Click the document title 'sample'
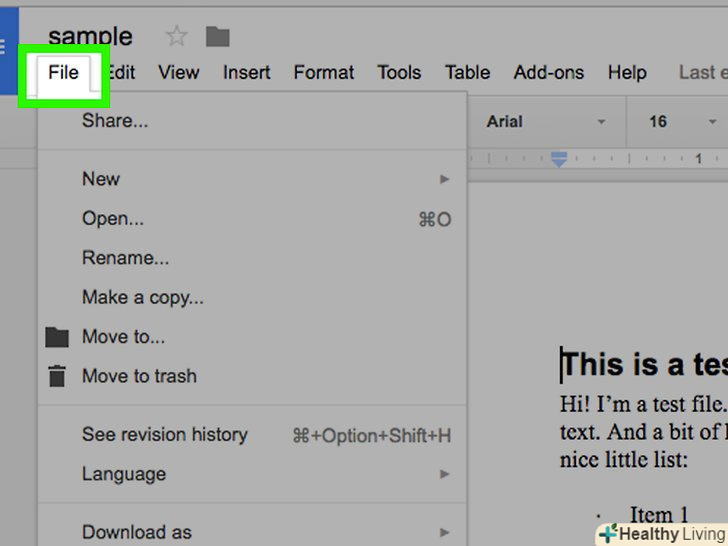Image resolution: width=728 pixels, height=546 pixels. click(x=91, y=36)
